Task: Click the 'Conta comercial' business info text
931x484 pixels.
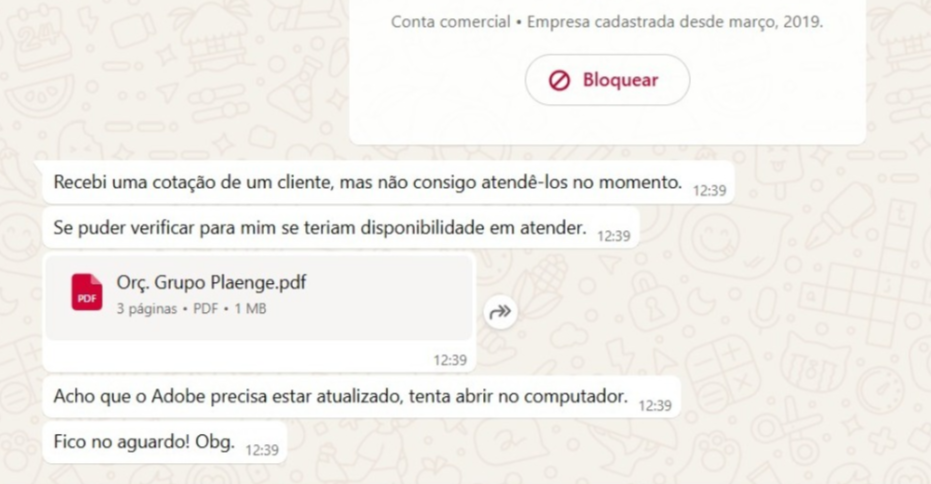Action: [451, 22]
